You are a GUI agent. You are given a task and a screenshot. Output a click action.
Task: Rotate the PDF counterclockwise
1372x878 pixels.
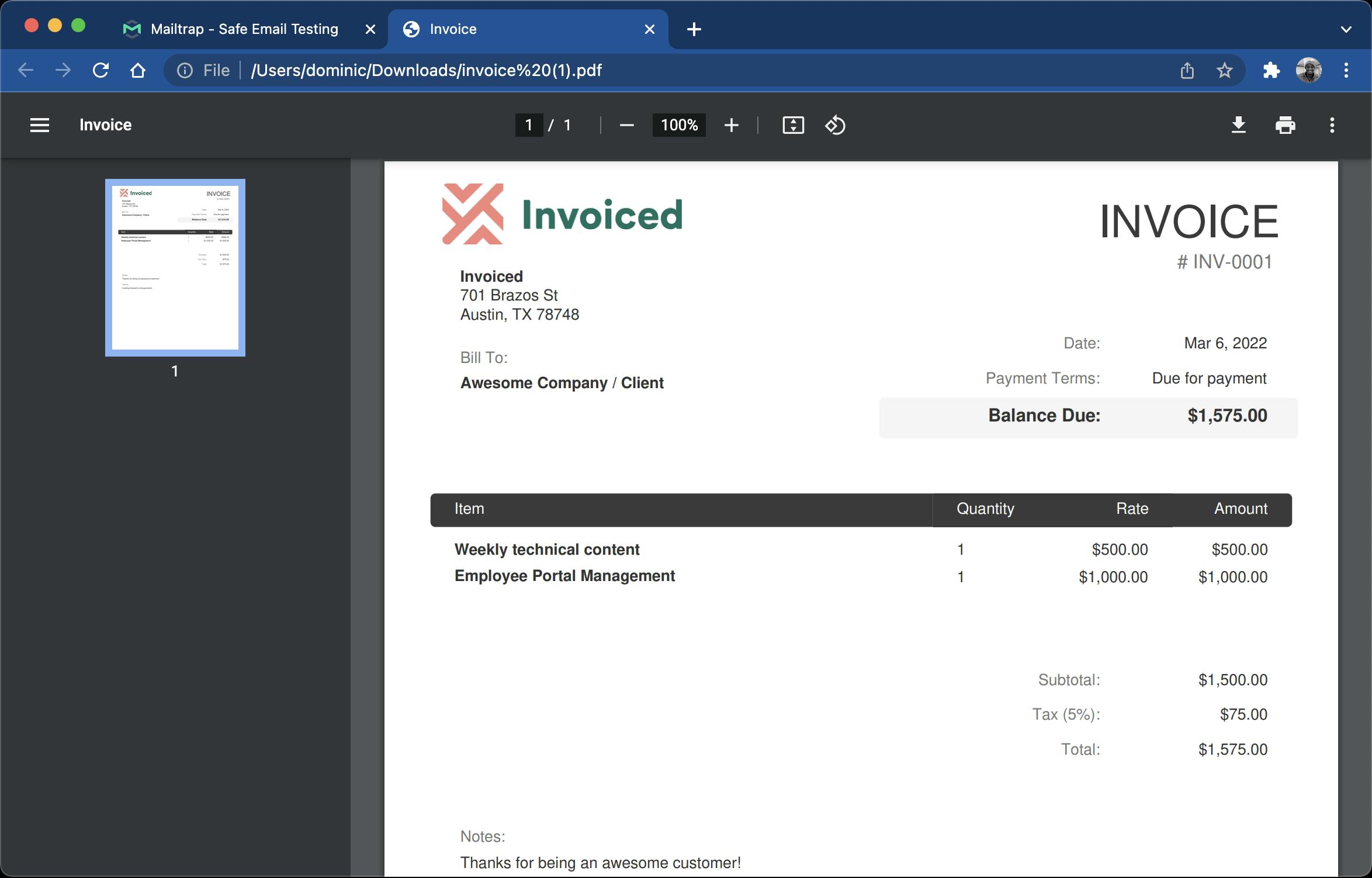(835, 125)
